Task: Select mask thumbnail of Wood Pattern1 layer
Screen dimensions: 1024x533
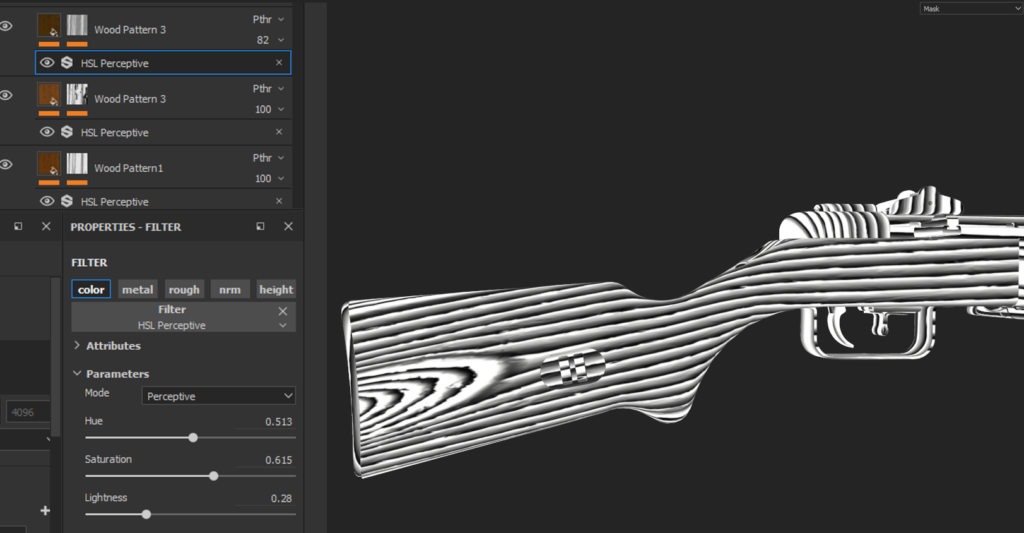Action: tap(77, 164)
